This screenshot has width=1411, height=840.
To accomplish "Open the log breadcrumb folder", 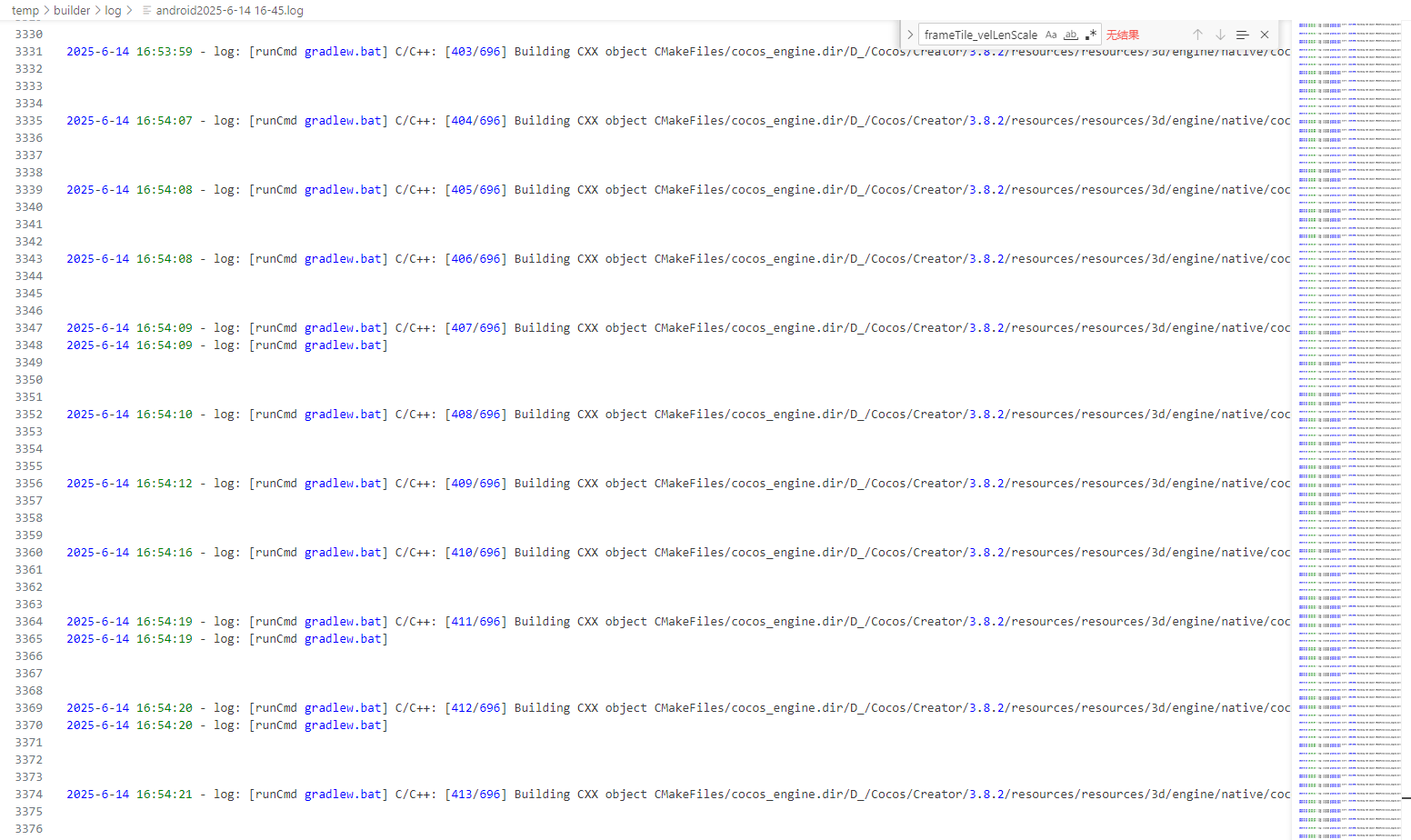I will pyautogui.click(x=113, y=11).
